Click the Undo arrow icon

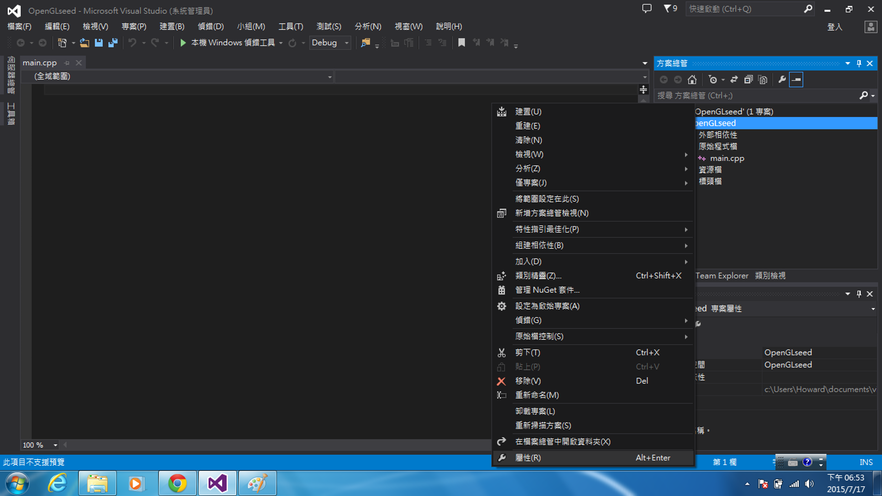point(132,43)
